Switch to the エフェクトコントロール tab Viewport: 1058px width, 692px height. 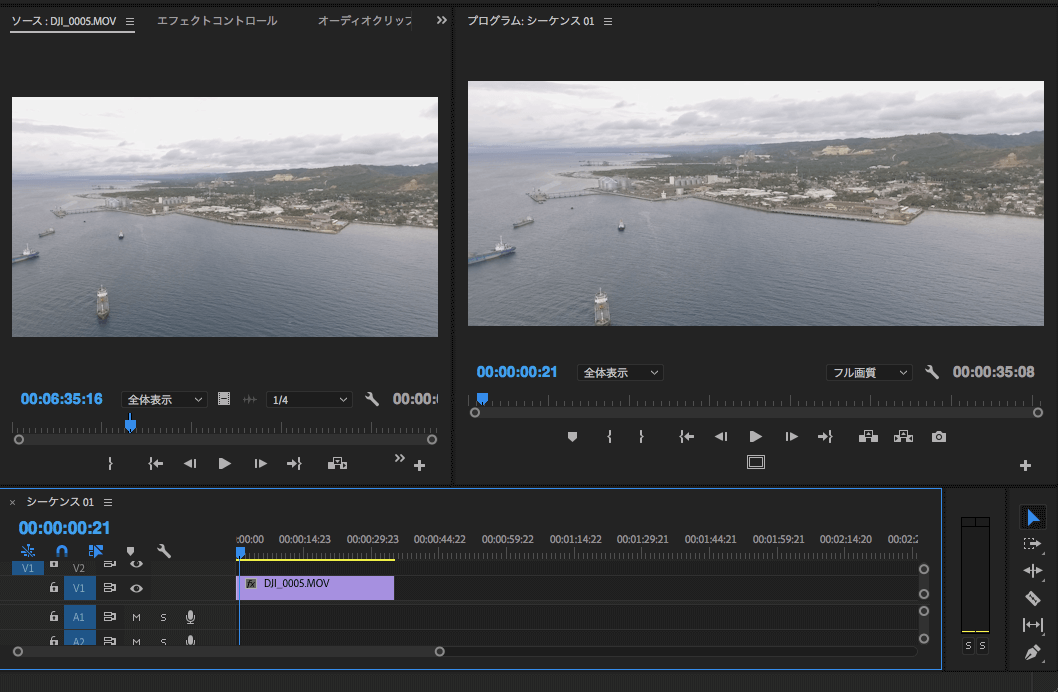[217, 21]
